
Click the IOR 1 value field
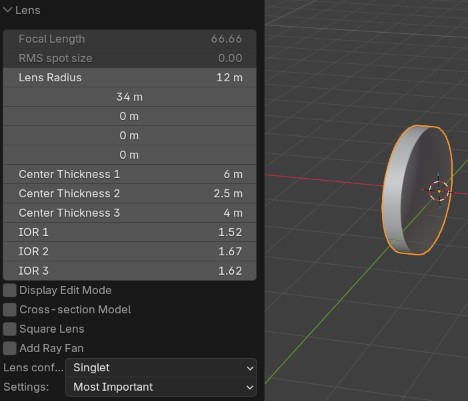click(x=130, y=232)
